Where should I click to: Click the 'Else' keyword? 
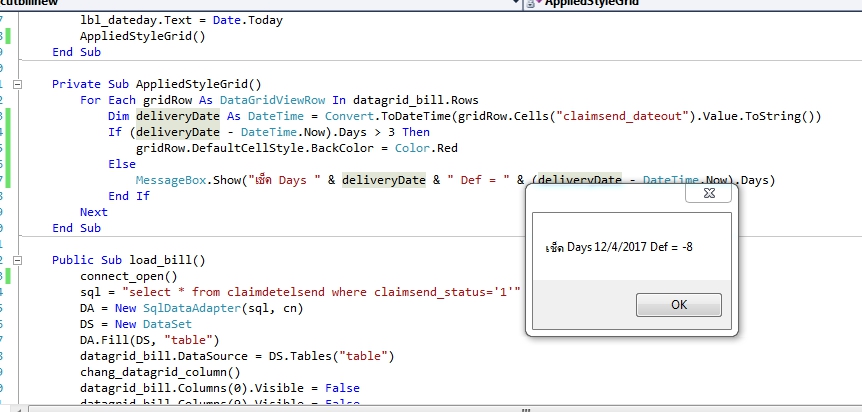(121, 164)
